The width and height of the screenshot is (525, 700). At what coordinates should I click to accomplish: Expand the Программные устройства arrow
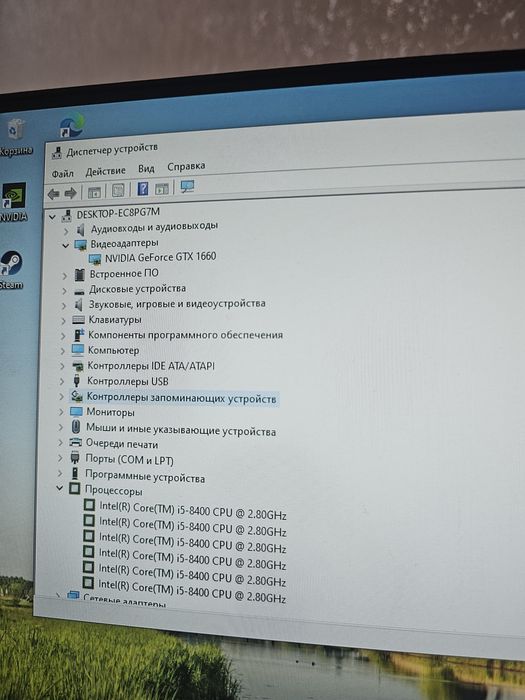pos(60,473)
